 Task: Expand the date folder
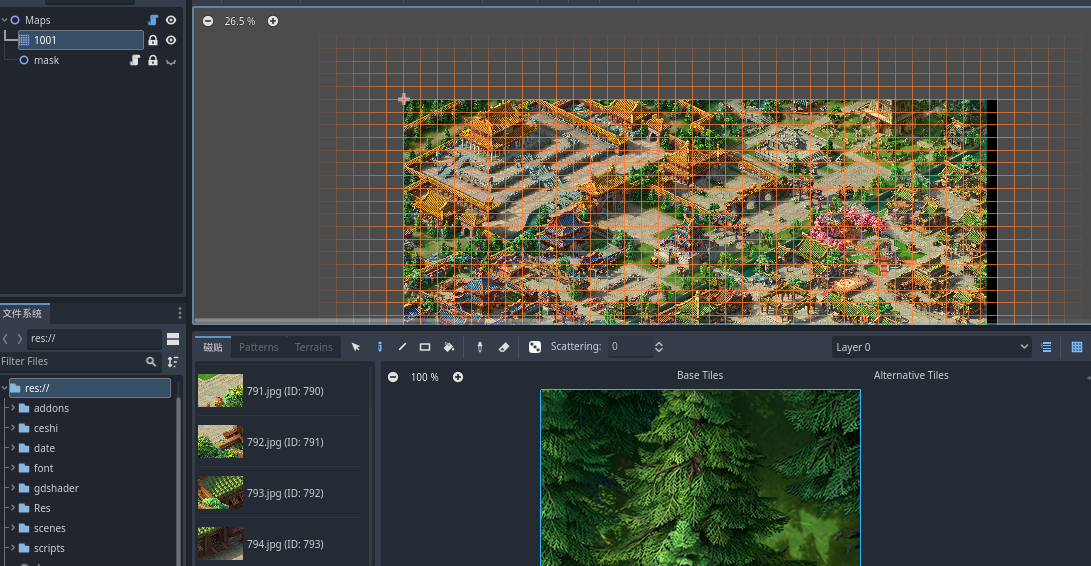click(x=13, y=448)
